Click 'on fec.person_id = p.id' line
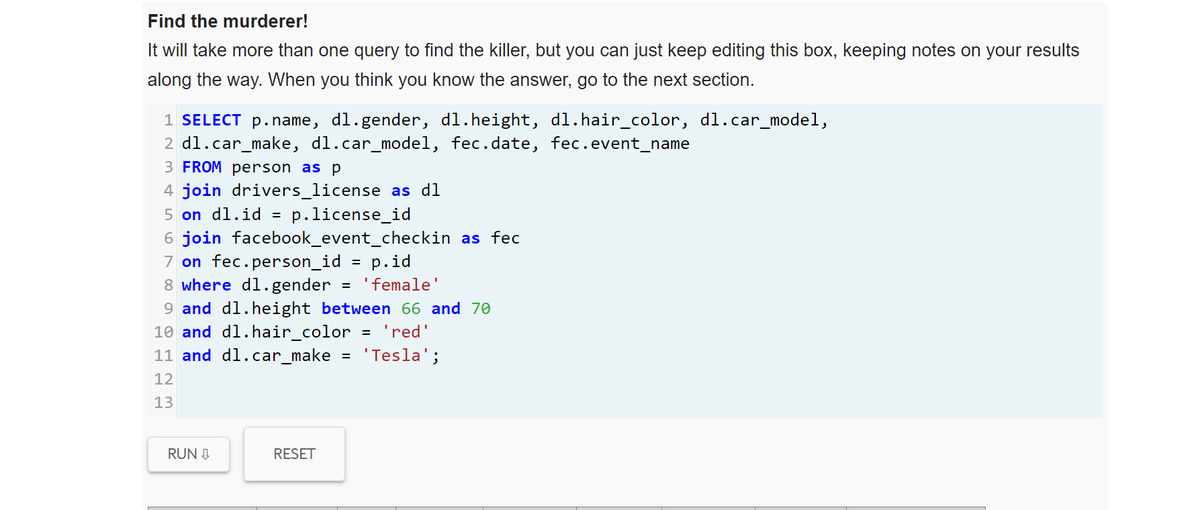This screenshot has height=510, width=1200. pyautogui.click(x=296, y=261)
